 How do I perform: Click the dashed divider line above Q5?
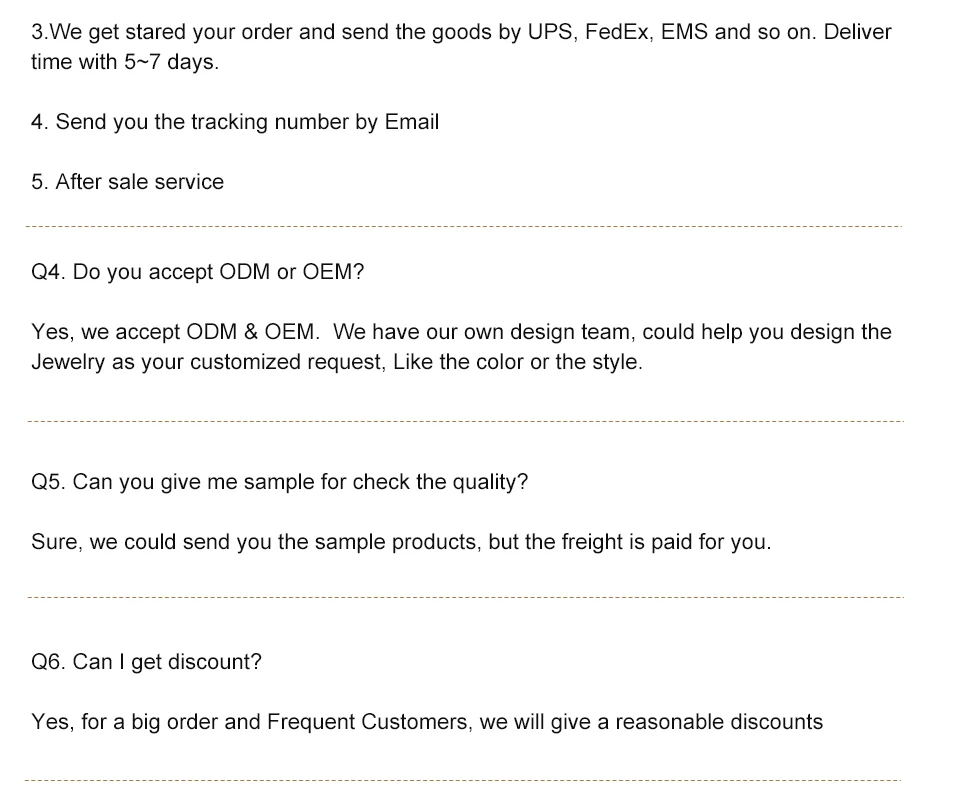[x=465, y=421]
